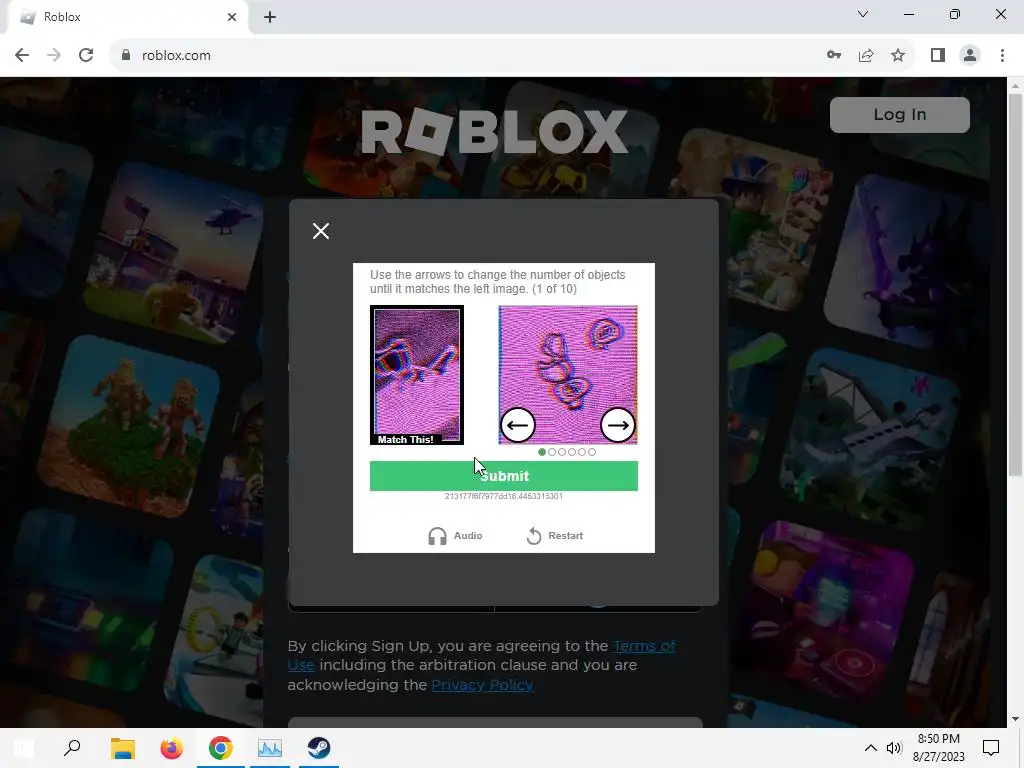Minimize the Chrome window

pos(908,14)
